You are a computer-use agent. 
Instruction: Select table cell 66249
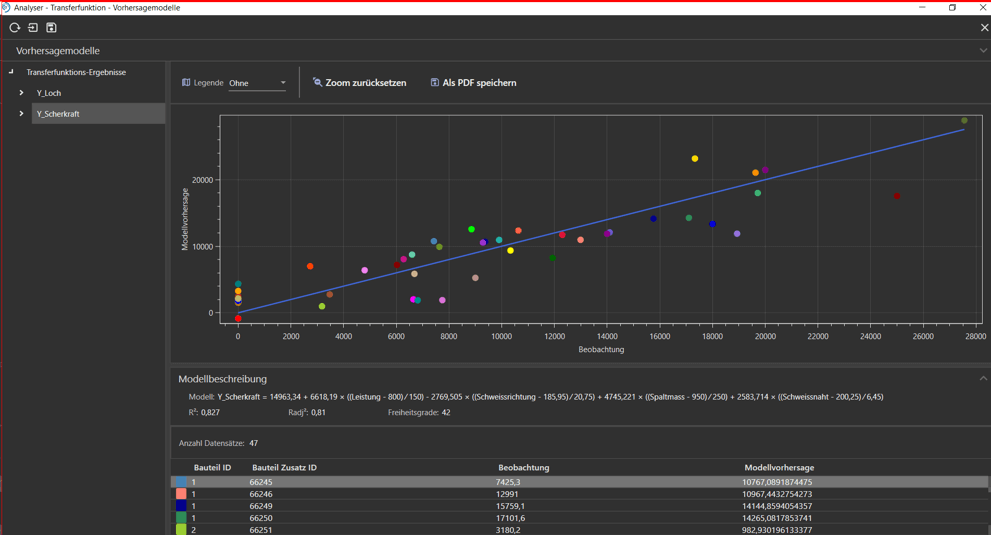coord(261,506)
